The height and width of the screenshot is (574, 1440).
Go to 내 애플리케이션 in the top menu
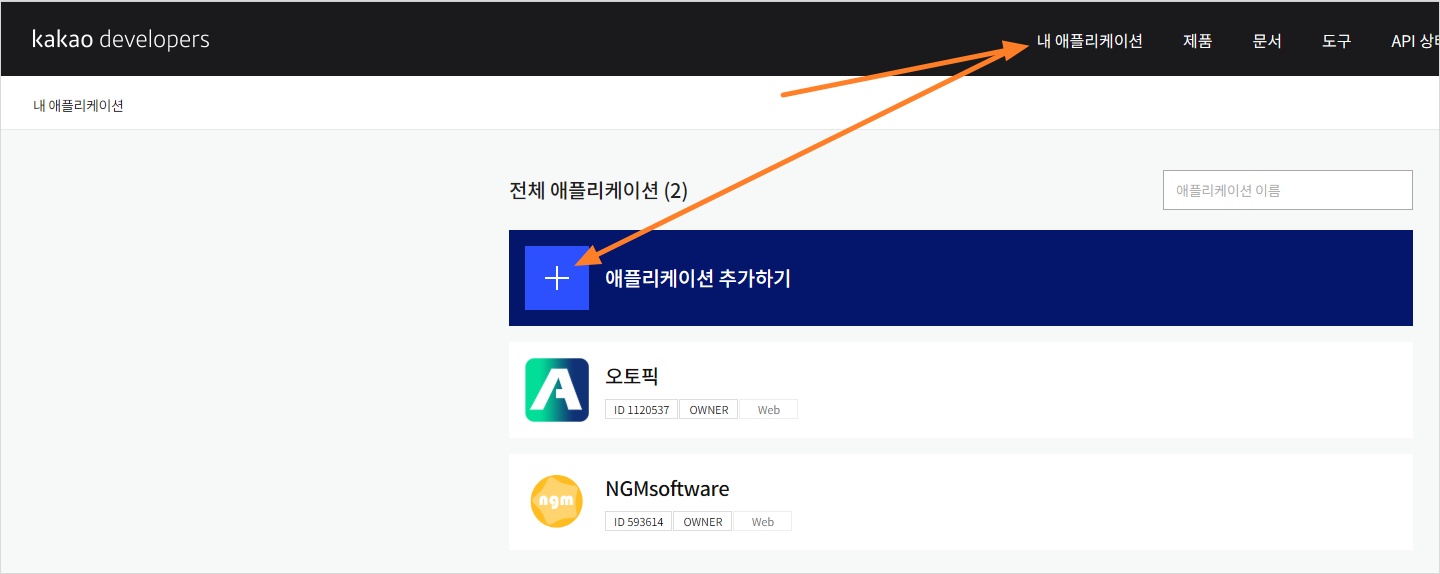(x=1090, y=41)
